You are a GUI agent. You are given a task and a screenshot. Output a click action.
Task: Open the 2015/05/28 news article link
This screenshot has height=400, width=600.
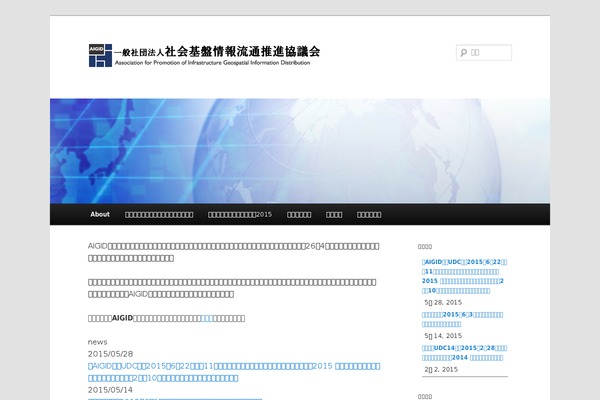click(x=234, y=372)
